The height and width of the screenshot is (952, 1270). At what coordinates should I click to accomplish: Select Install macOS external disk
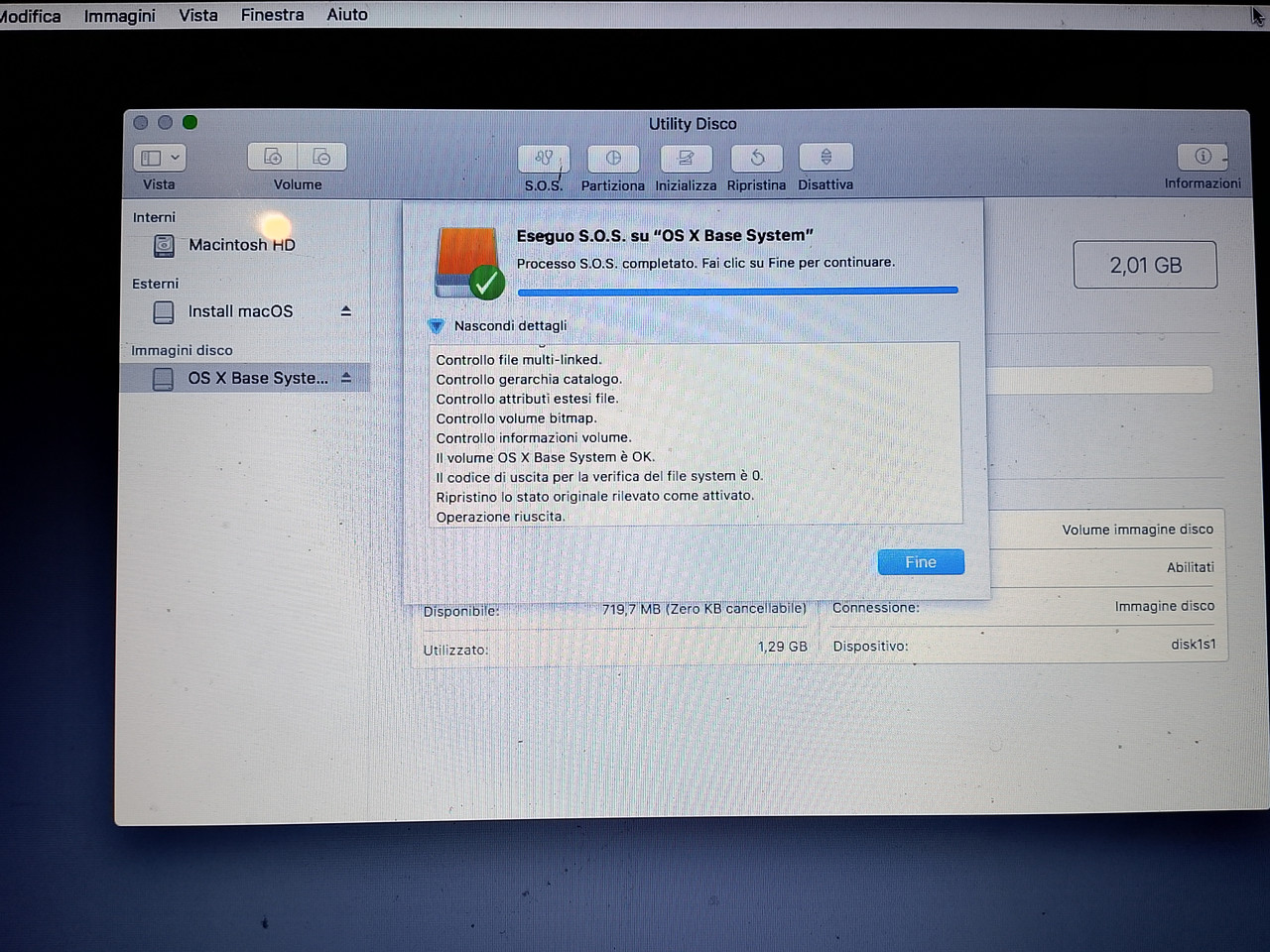(241, 311)
